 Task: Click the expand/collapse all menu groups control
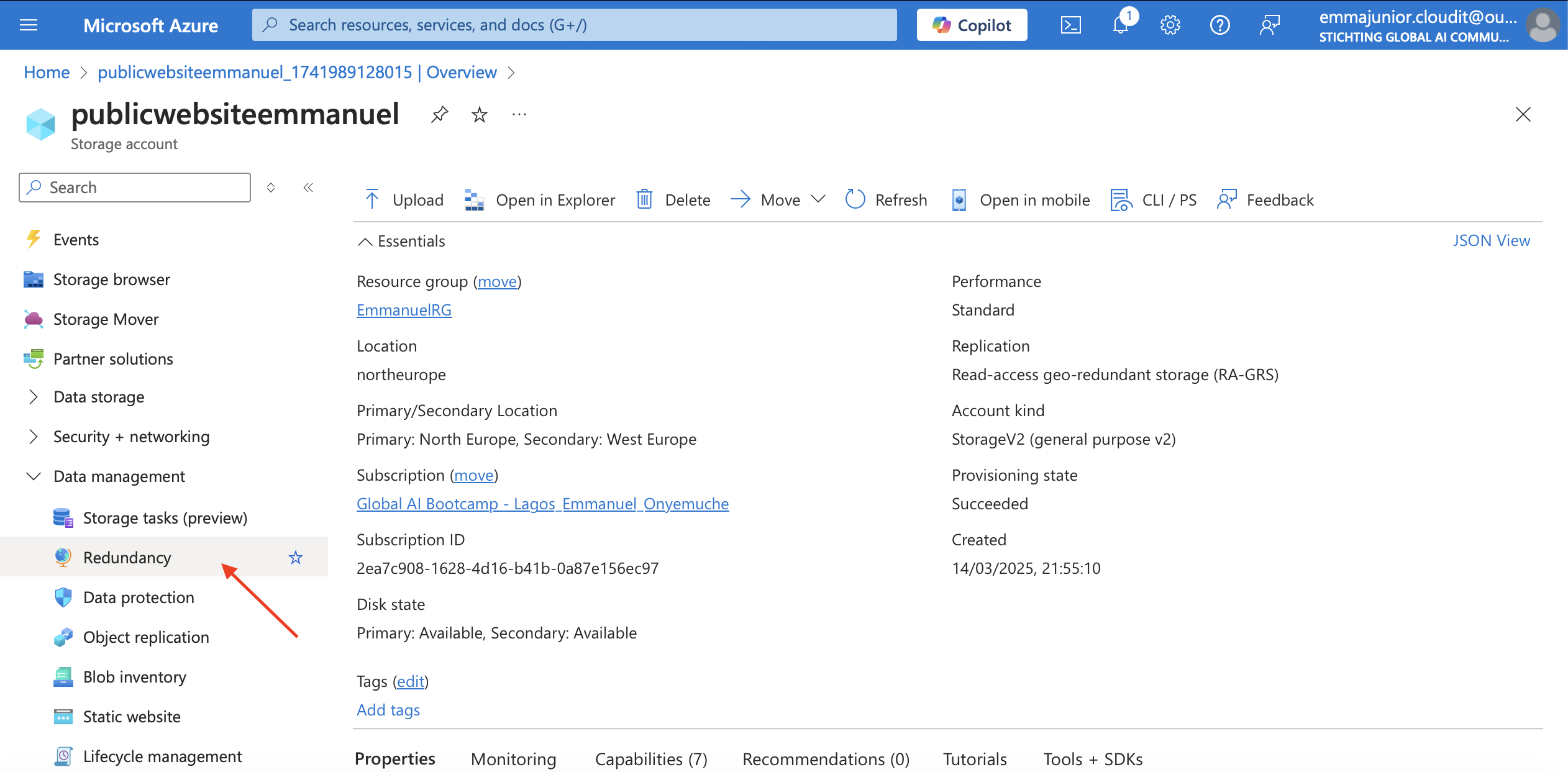(270, 188)
